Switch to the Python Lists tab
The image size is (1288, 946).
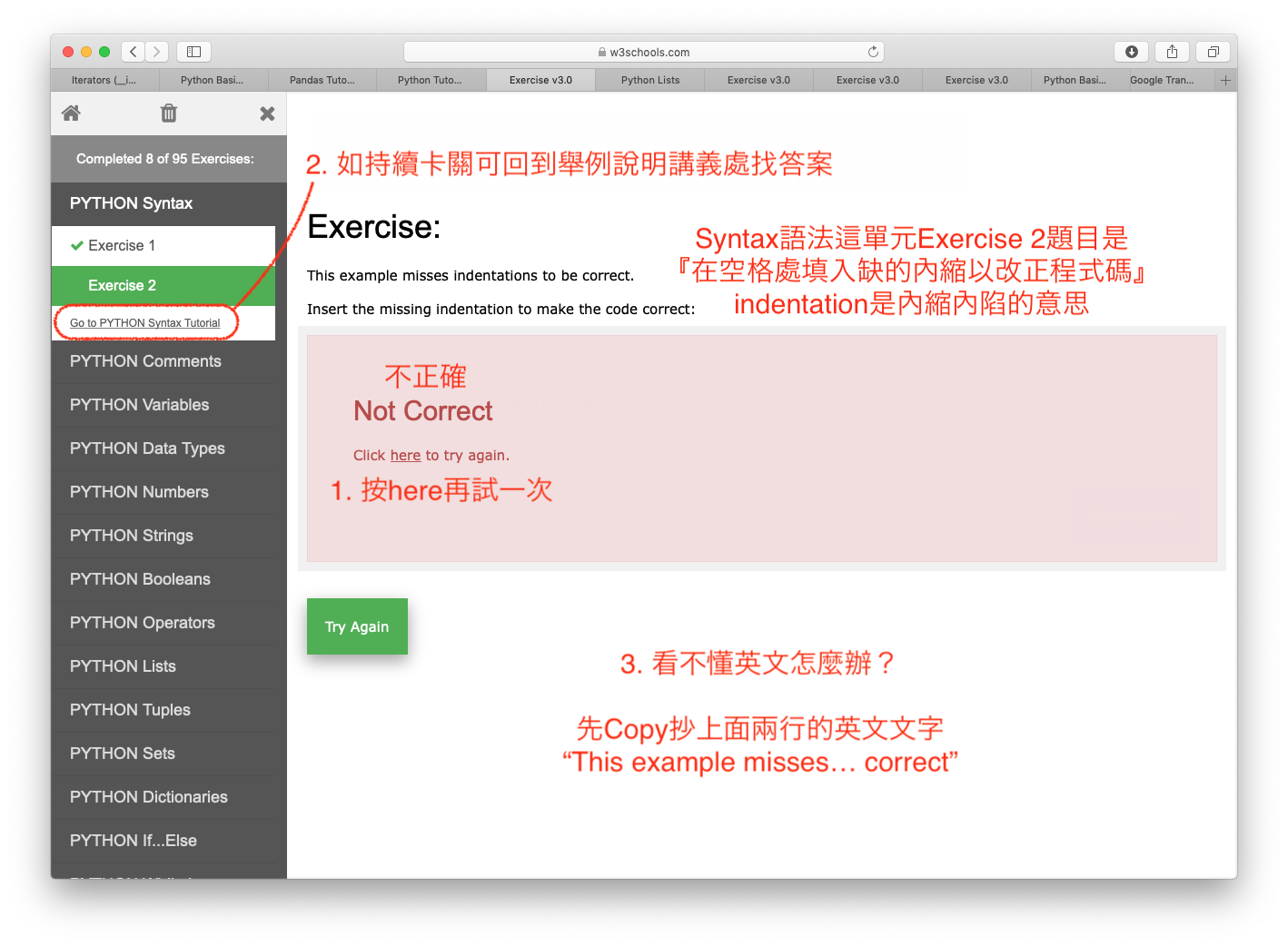[650, 80]
